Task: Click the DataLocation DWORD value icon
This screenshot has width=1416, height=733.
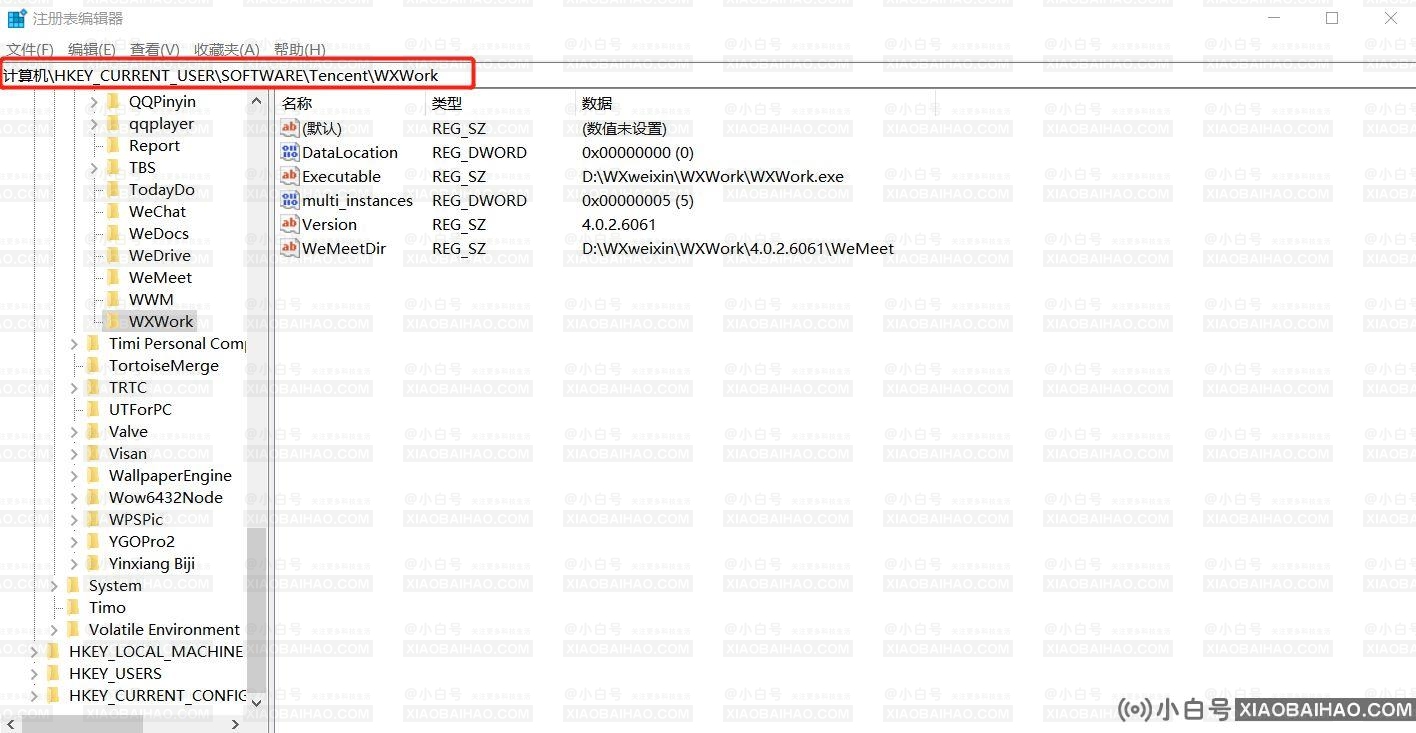Action: 290,152
